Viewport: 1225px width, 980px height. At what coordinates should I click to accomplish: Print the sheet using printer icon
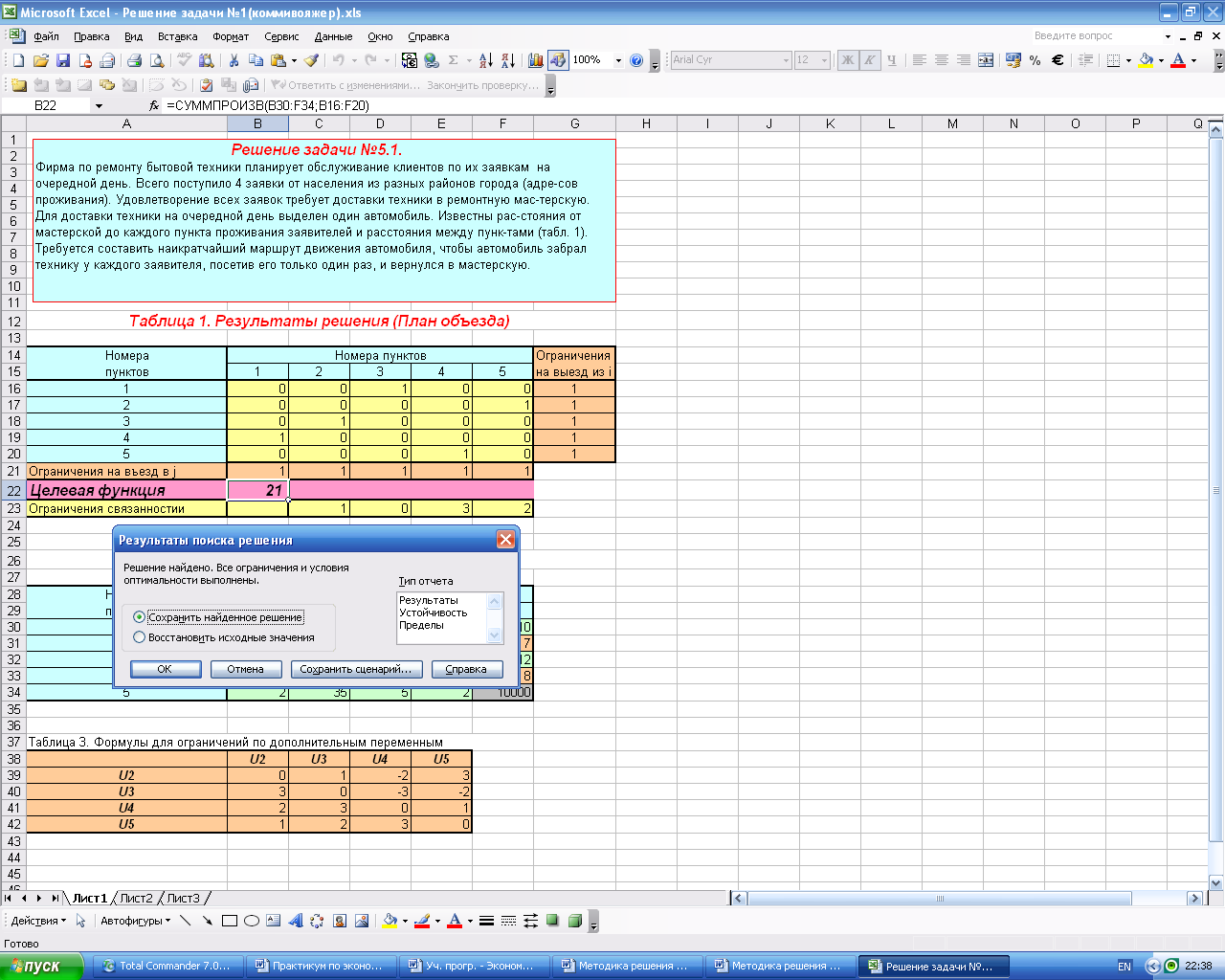134,60
